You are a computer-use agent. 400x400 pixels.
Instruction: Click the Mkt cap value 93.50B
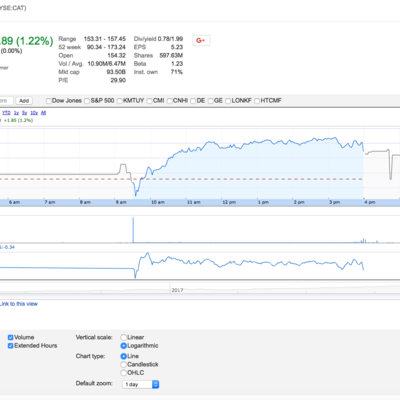point(116,72)
